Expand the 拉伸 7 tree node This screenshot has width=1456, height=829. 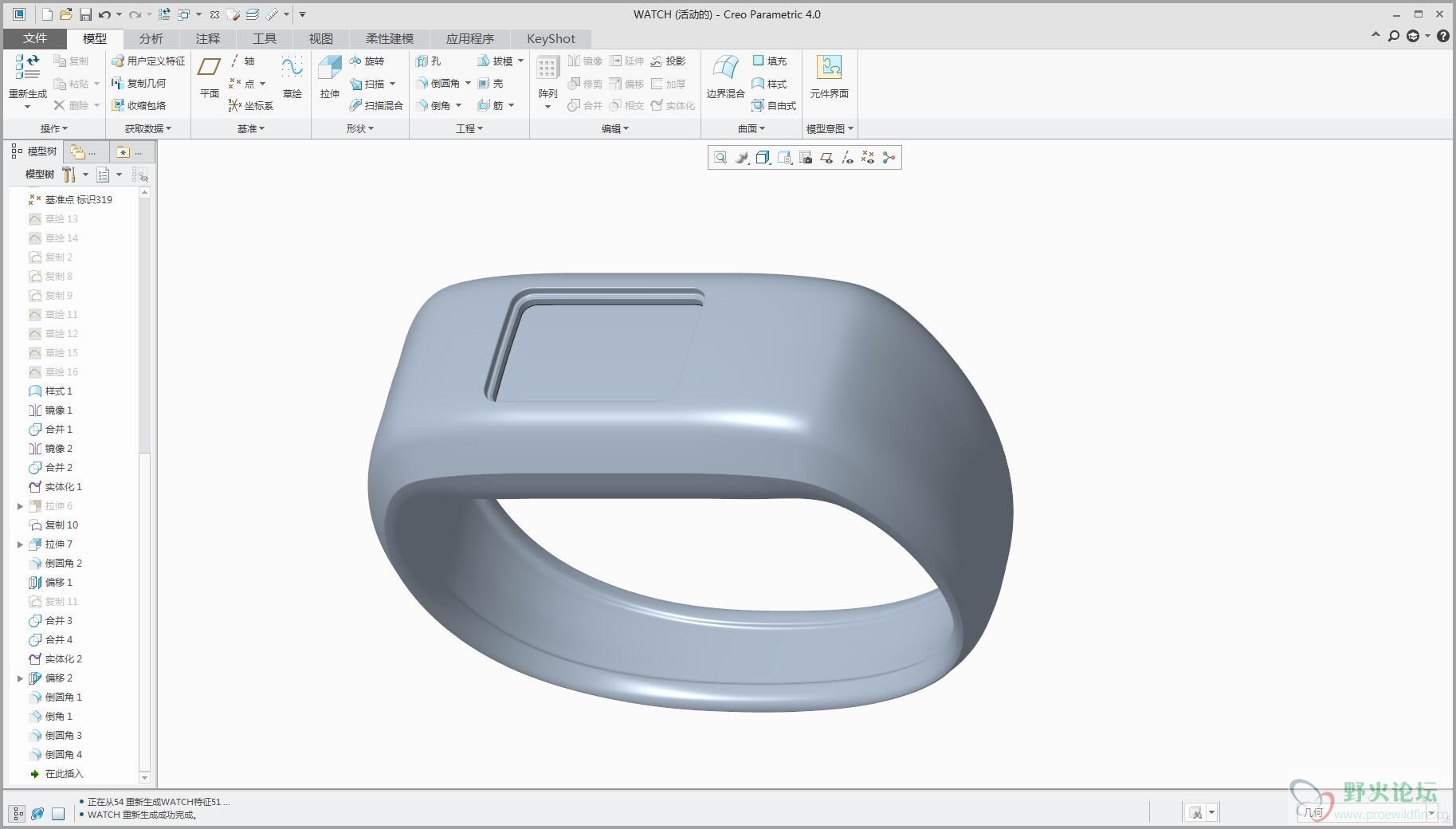20,544
